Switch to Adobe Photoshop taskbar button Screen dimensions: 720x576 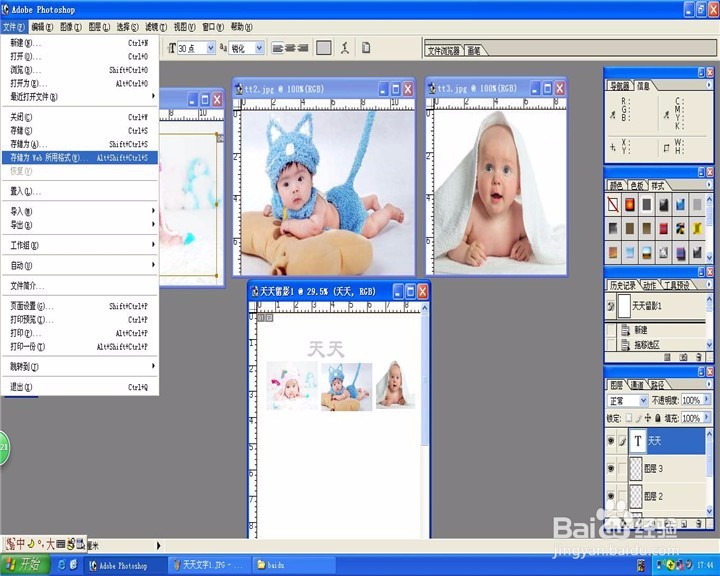pos(124,565)
